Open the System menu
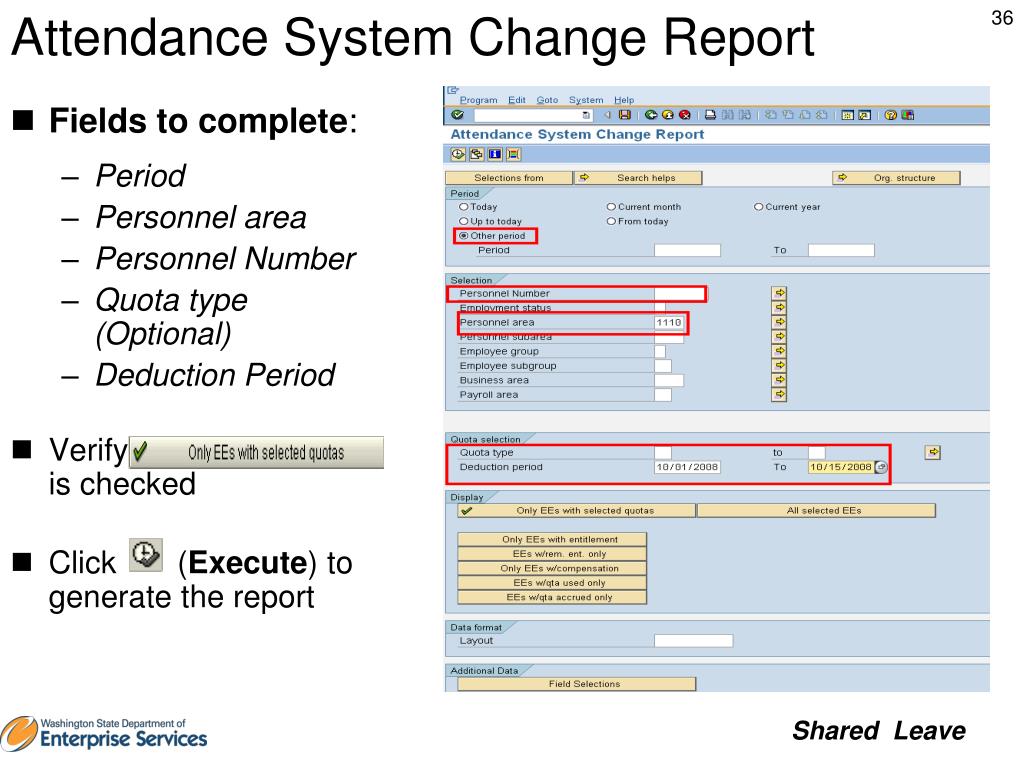Image resolution: width=1024 pixels, height=768 pixels. [586, 100]
